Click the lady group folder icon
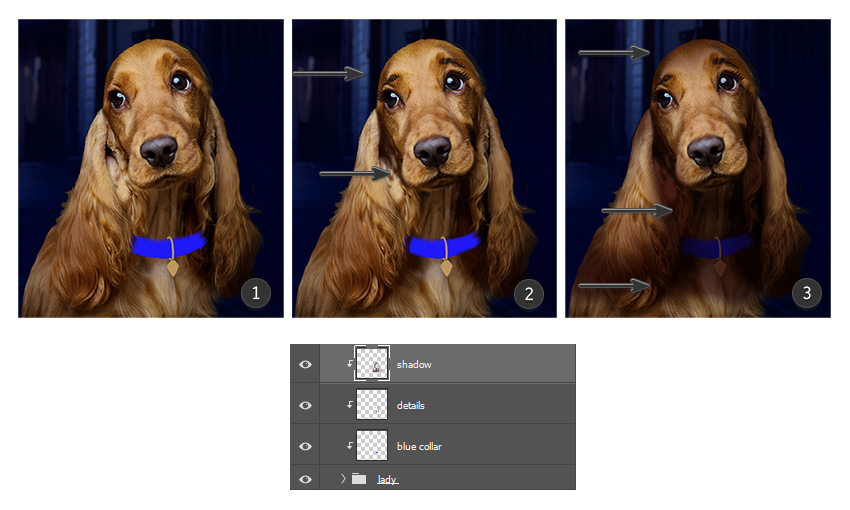Viewport: 850px width, 510px height. pyautogui.click(x=359, y=479)
